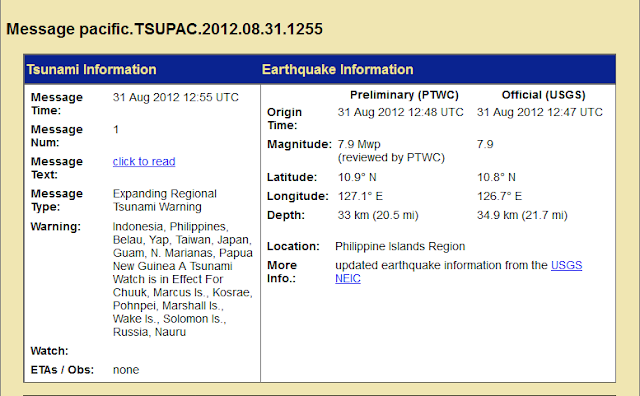Select the ETAs value 'none'
This screenshot has width=640, height=396.
tap(126, 370)
